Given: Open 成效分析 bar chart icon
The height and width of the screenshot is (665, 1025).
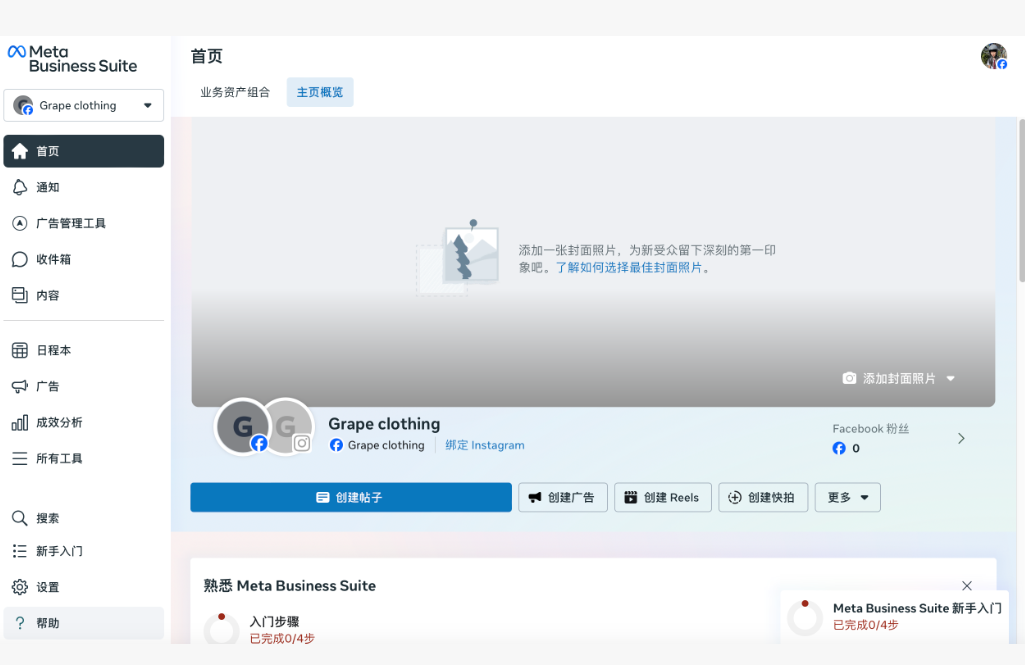Looking at the screenshot, I should pyautogui.click(x=19, y=423).
